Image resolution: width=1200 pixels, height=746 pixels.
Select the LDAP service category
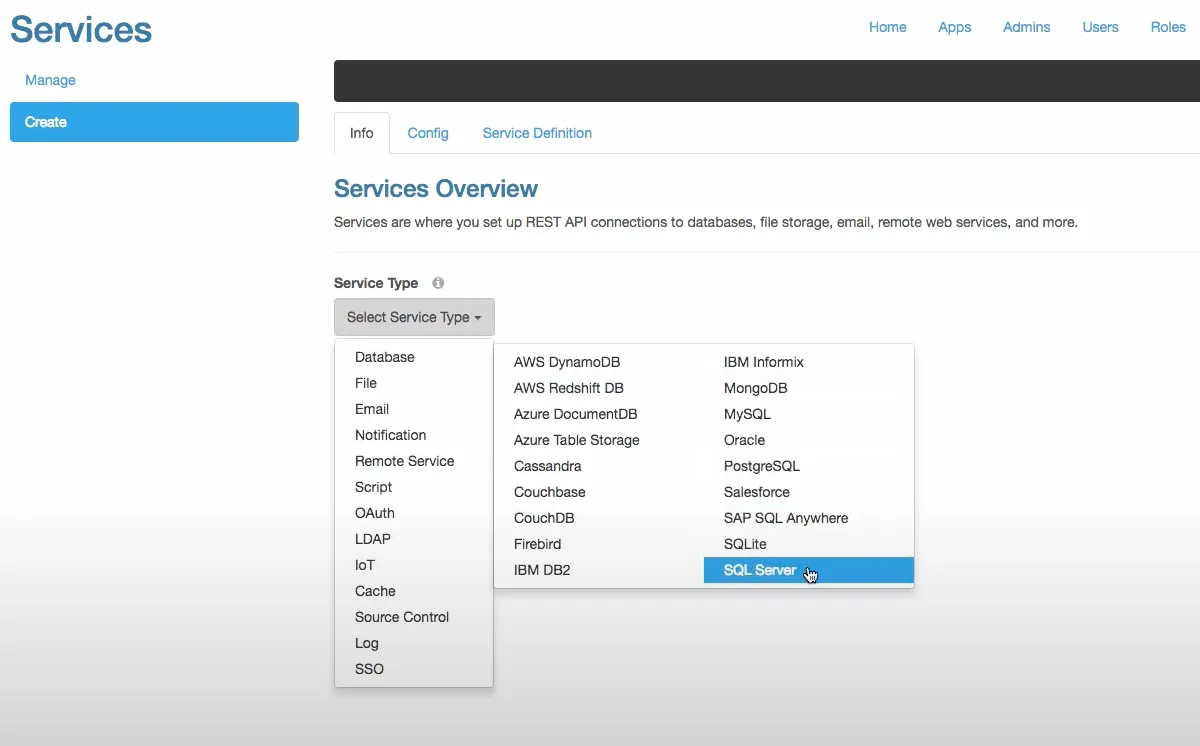tap(372, 539)
